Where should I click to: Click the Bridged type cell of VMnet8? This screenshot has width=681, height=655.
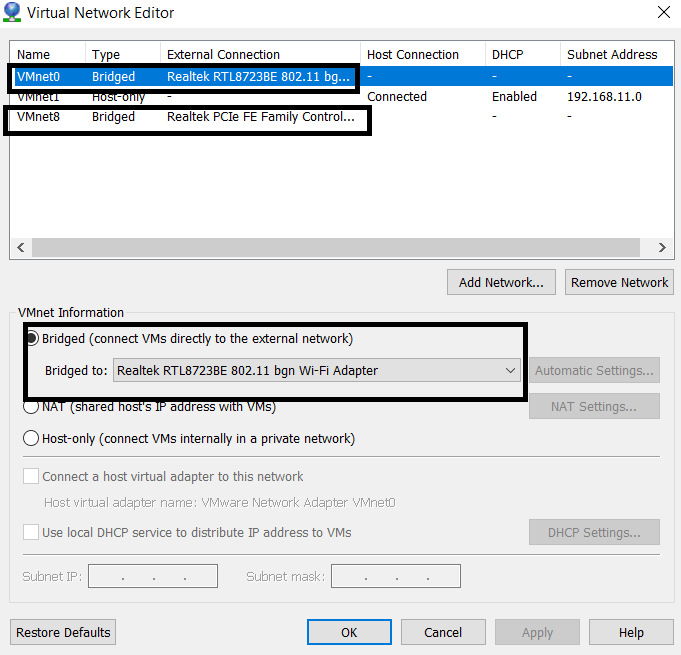click(x=113, y=116)
